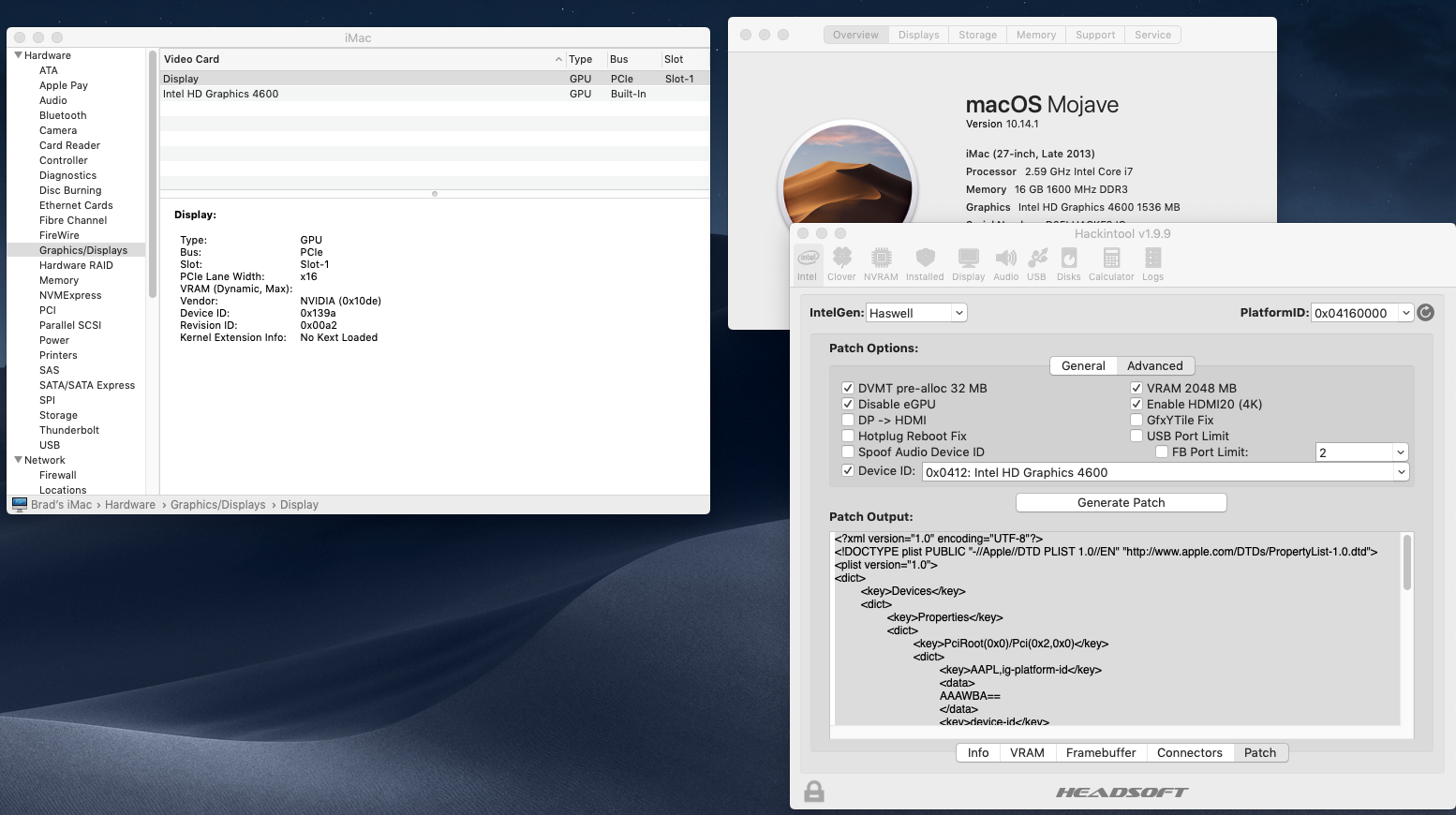Switch to the Info tab in Hackintool
This screenshot has width=1456, height=815.
click(x=977, y=752)
